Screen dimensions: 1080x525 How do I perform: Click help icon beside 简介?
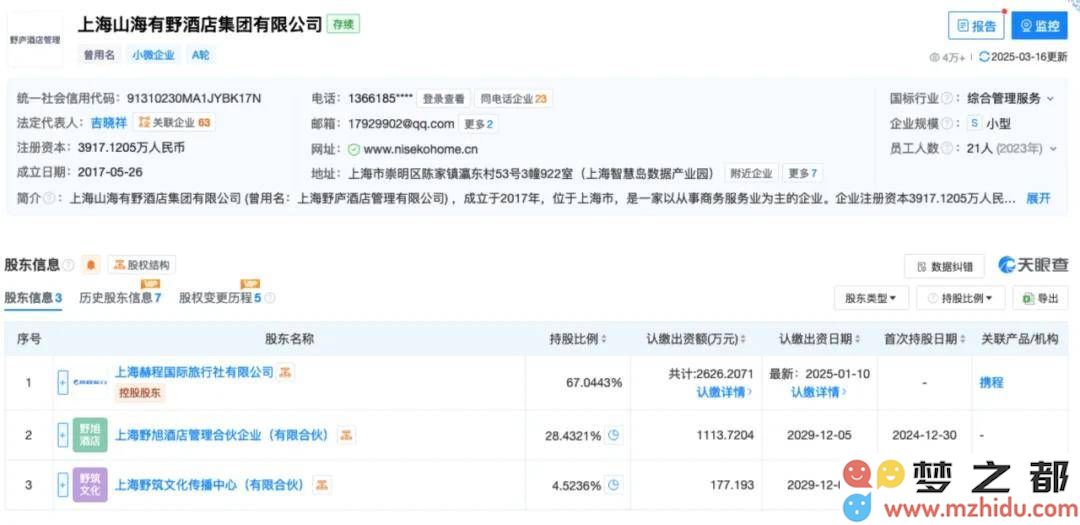tap(49, 198)
